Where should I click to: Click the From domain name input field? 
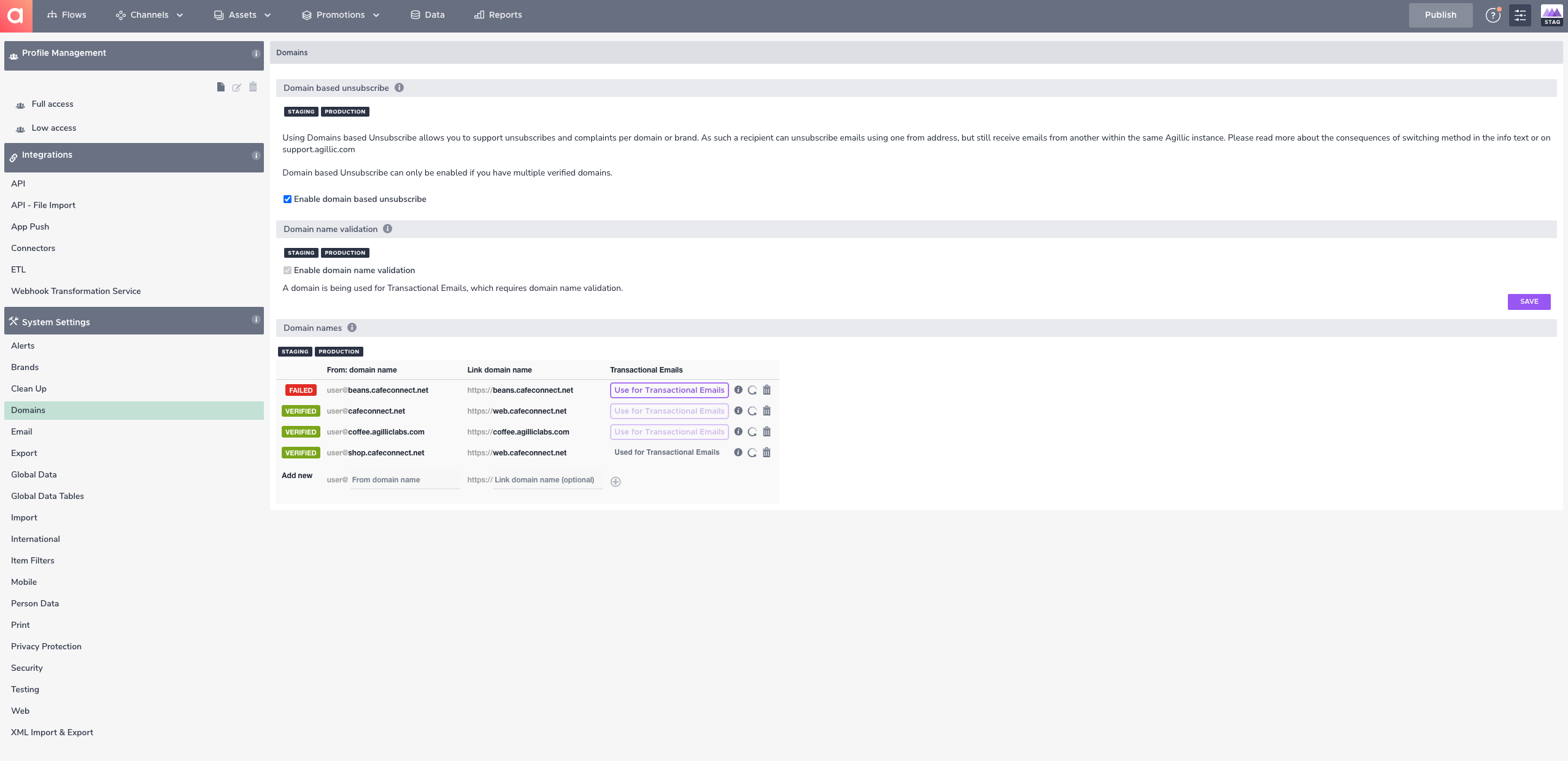tap(405, 480)
